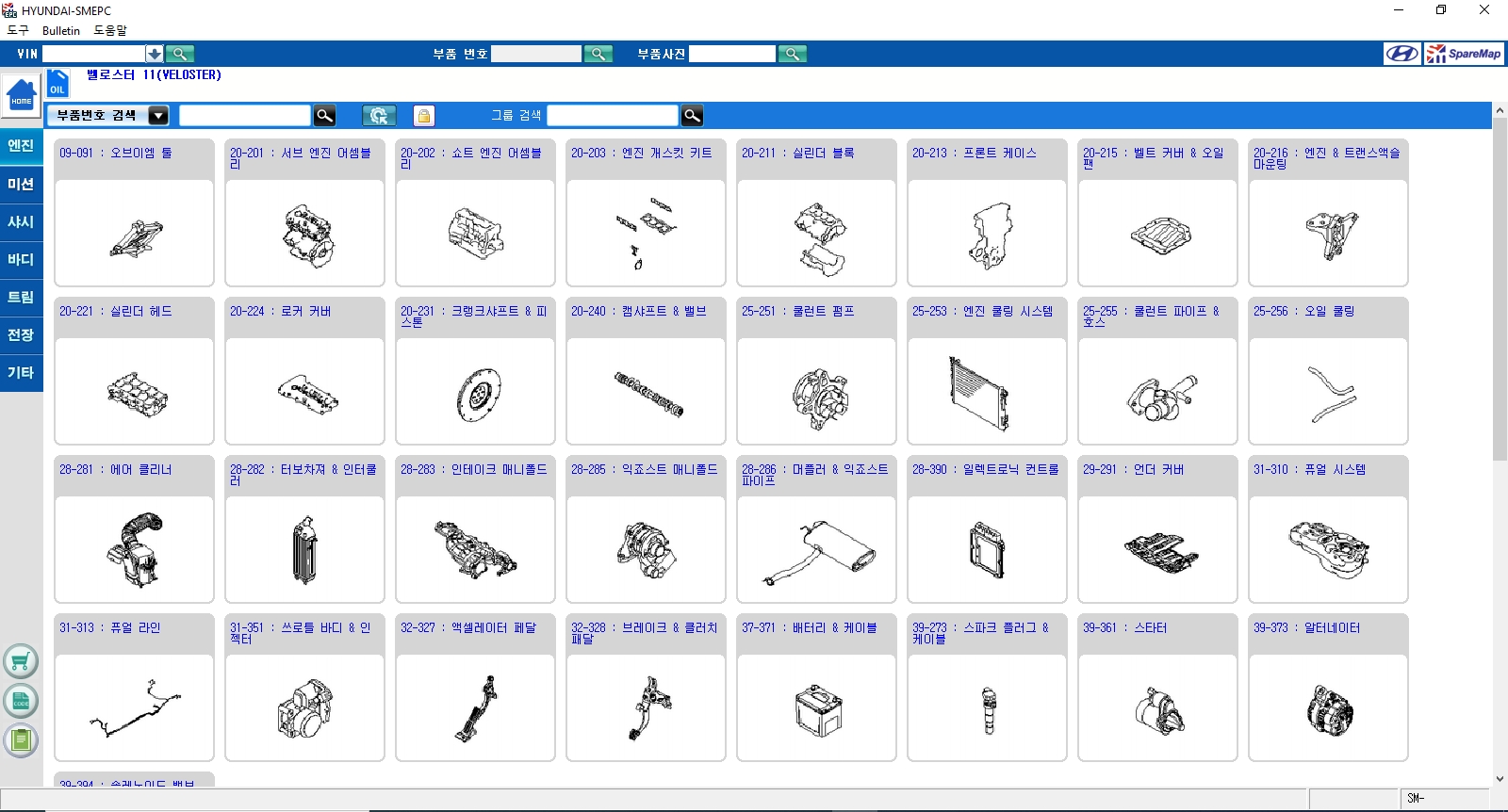Select the 트림 category tab

coord(21,298)
